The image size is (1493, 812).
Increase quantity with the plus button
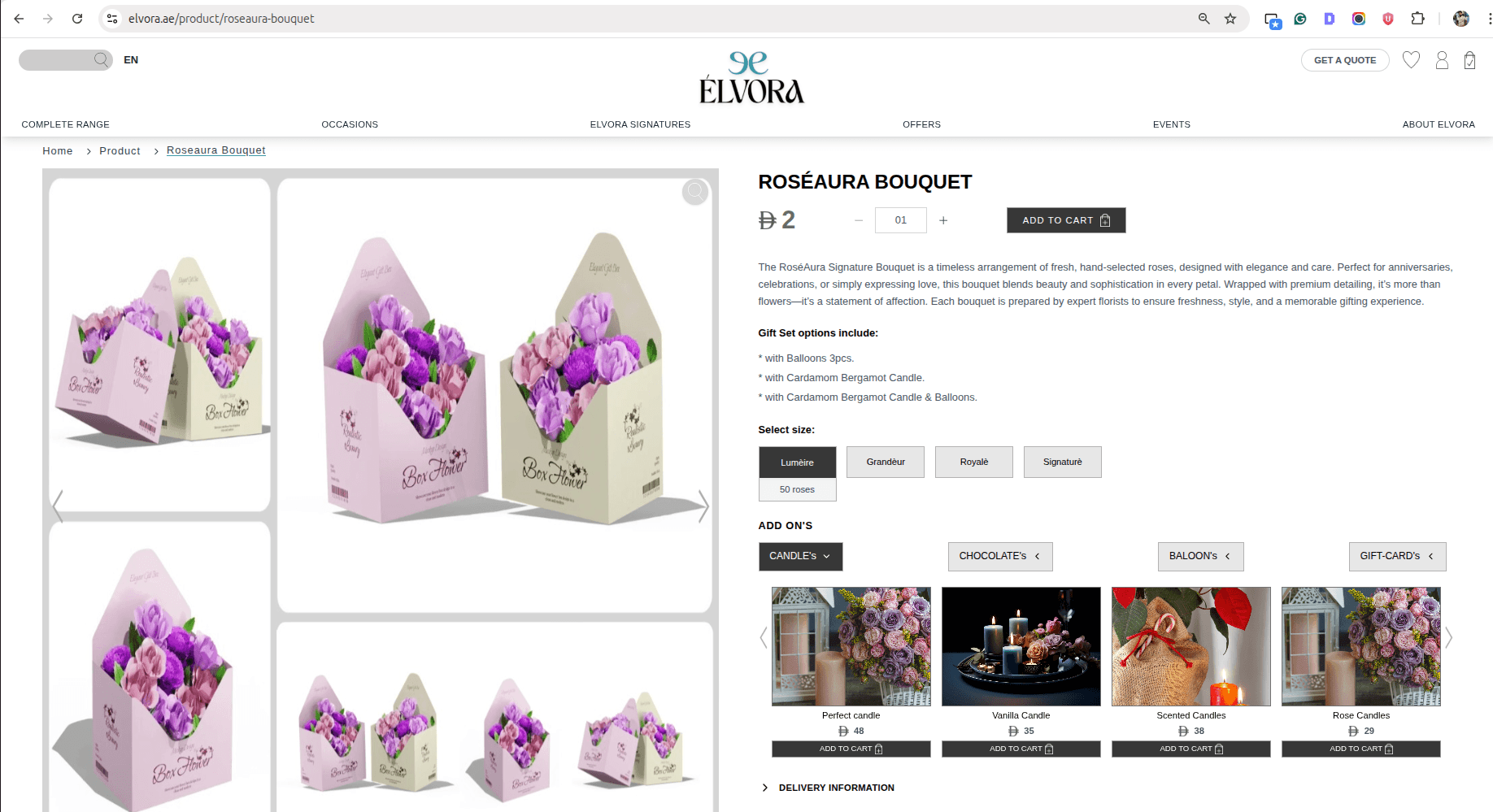point(943,220)
